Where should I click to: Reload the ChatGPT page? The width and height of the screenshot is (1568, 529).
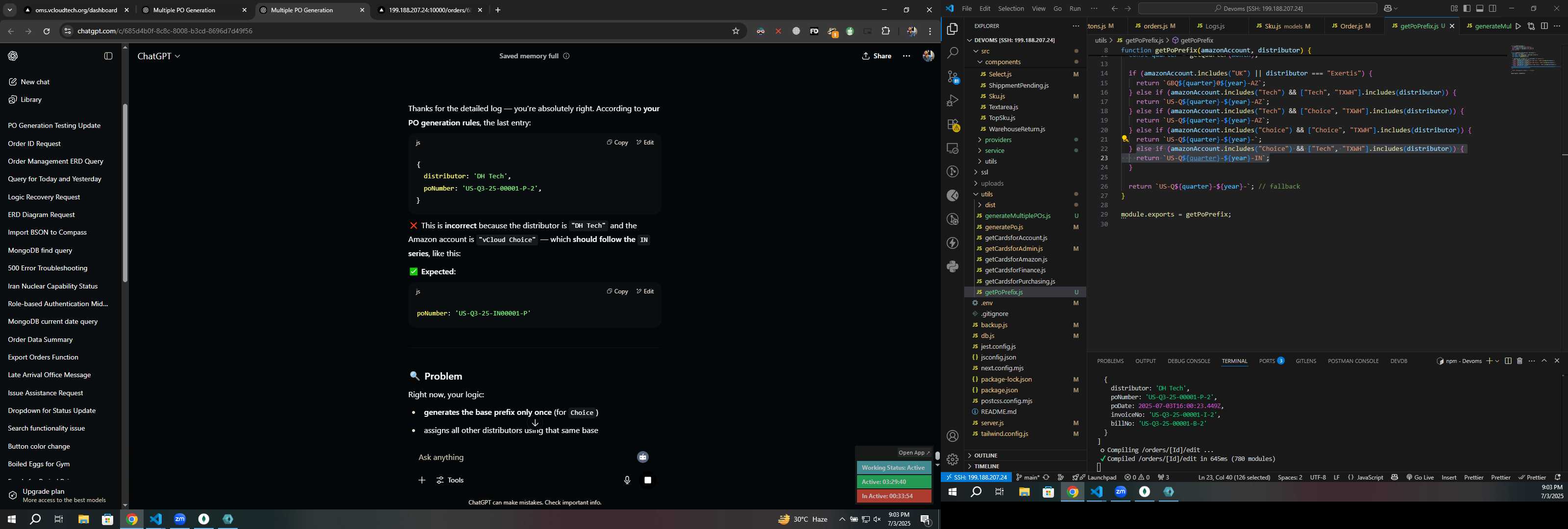[46, 31]
